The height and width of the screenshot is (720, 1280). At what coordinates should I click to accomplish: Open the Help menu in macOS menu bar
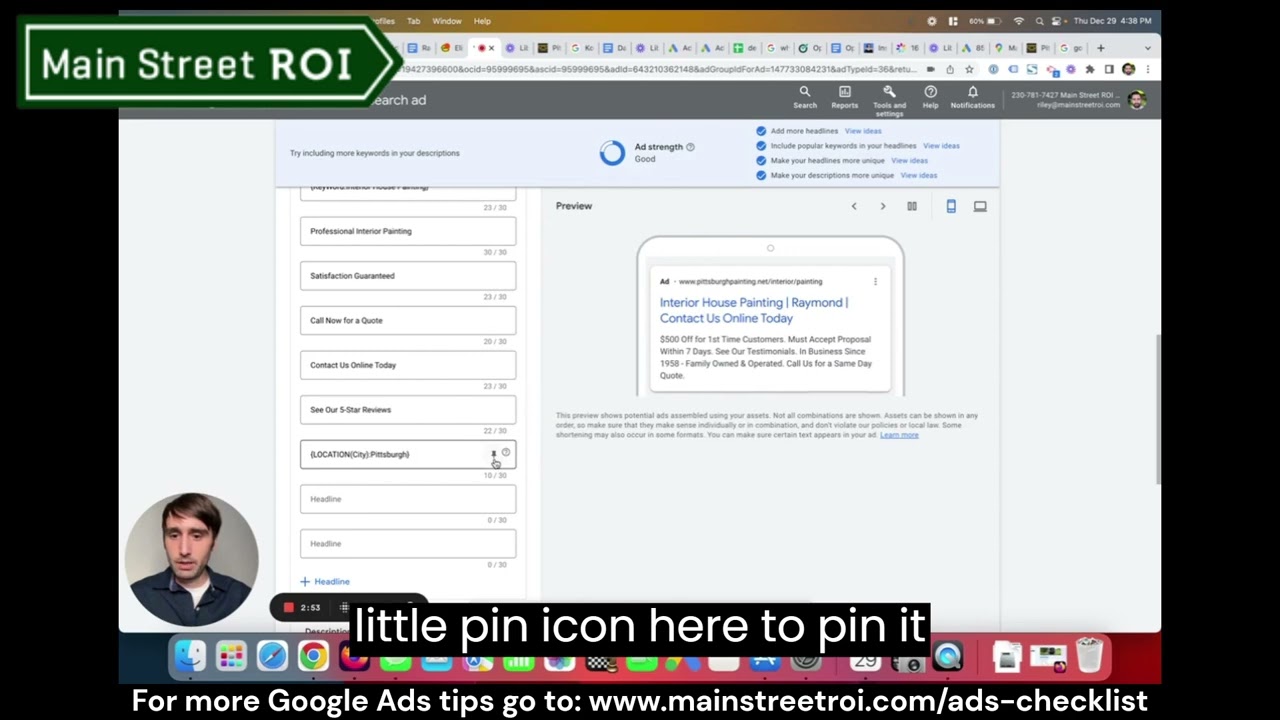pyautogui.click(x=482, y=21)
